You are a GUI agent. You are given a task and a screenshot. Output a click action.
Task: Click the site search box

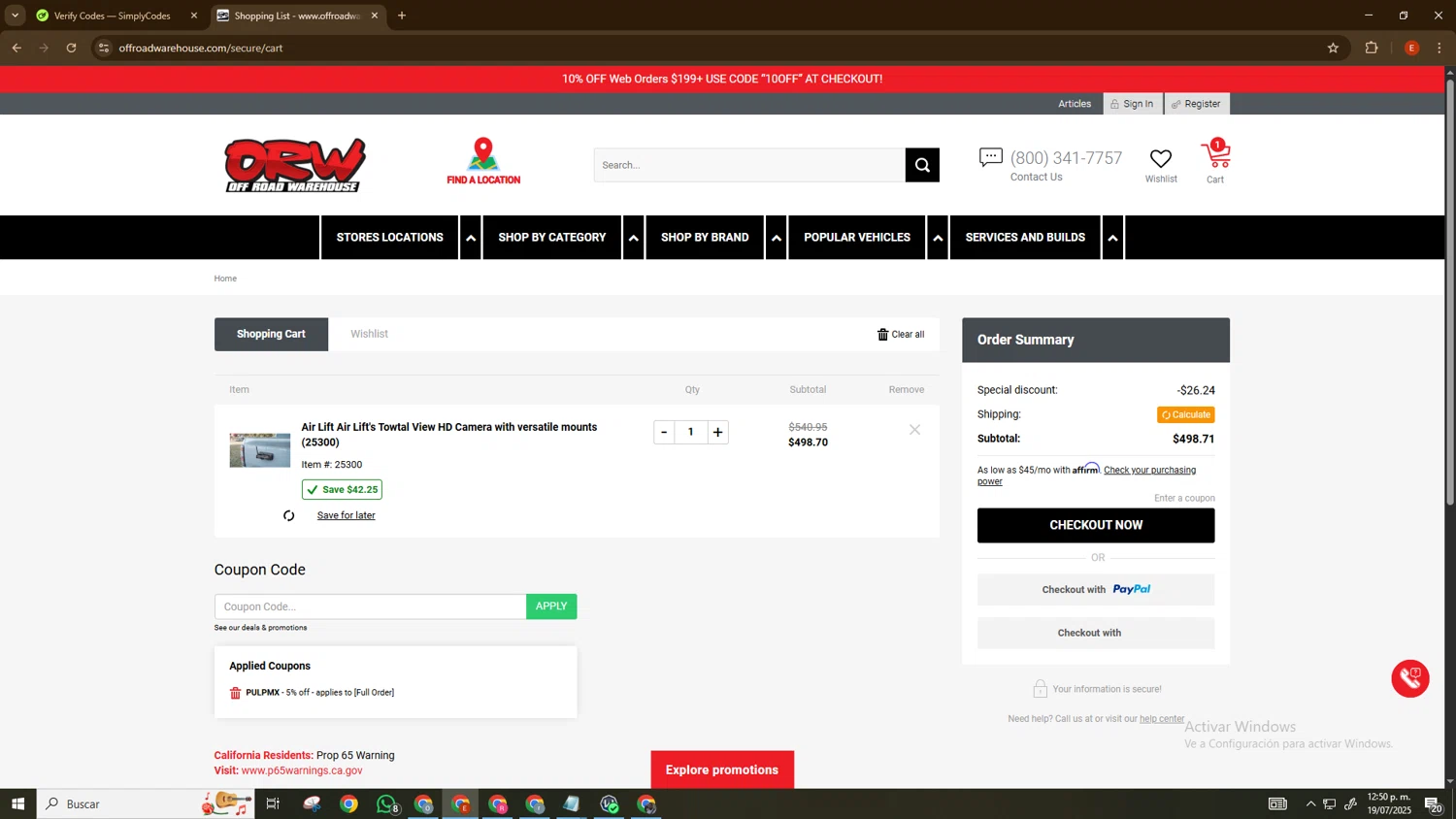pyautogui.click(x=749, y=165)
